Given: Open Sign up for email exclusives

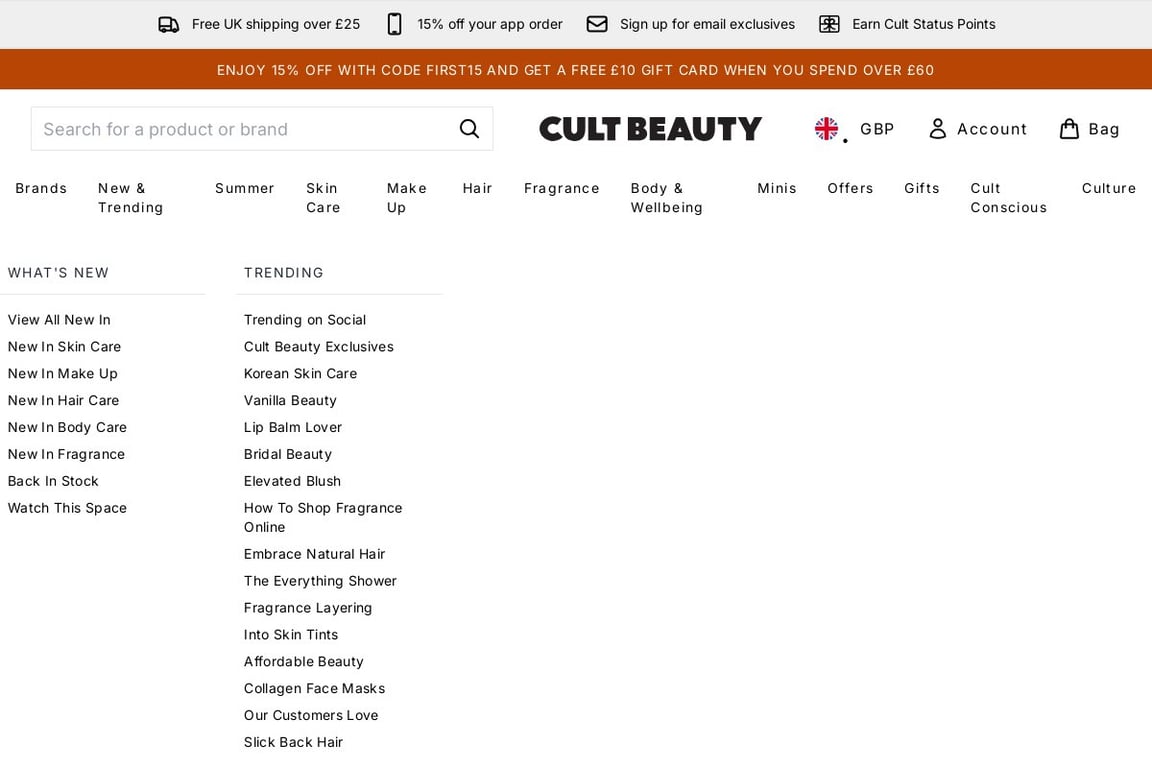Looking at the screenshot, I should 708,24.
